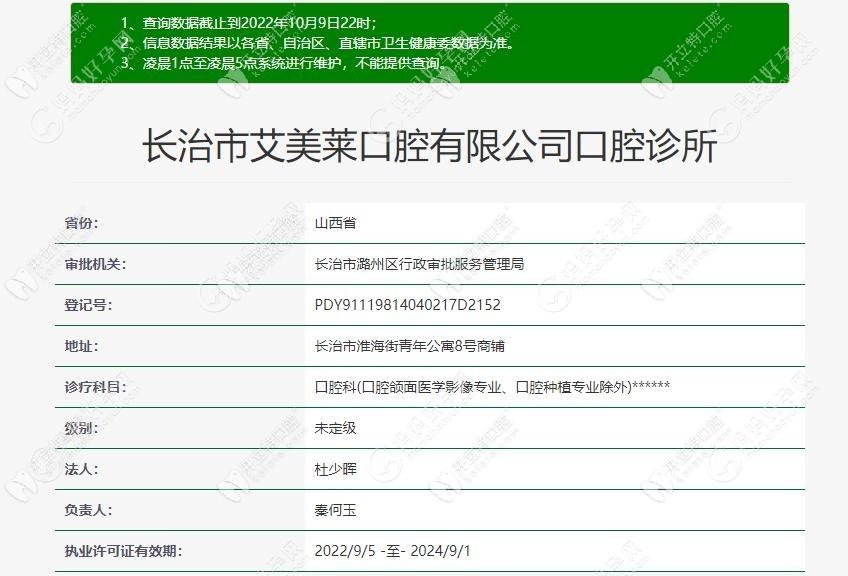Screen dimensions: 848x576
Task: Click the label 级别:
Action: (81, 428)
